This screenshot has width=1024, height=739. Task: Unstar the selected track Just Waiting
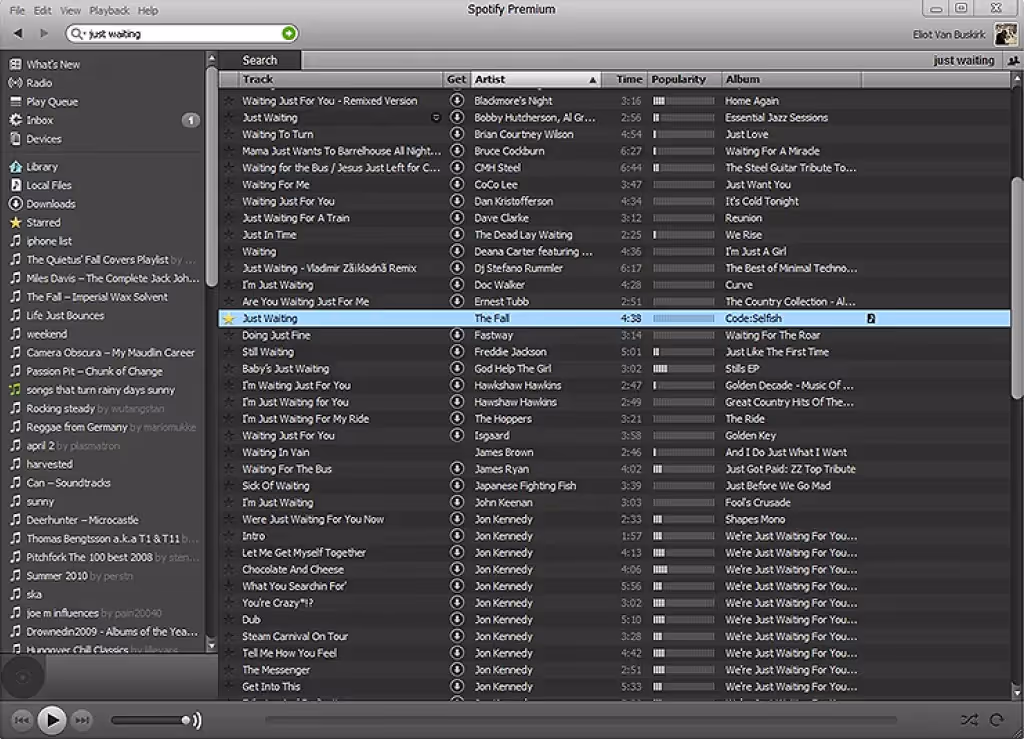click(228, 317)
